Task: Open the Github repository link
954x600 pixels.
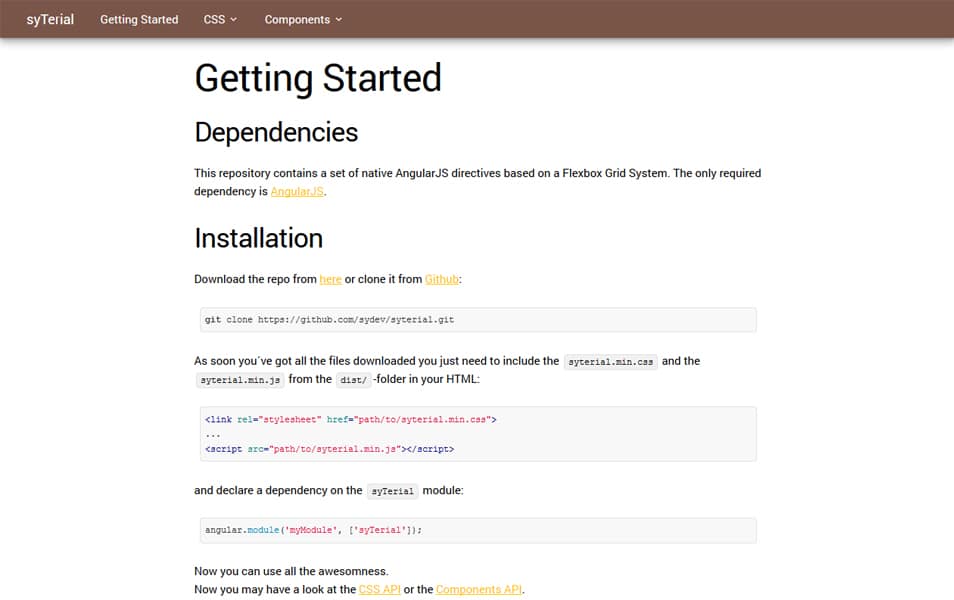Action: point(442,279)
